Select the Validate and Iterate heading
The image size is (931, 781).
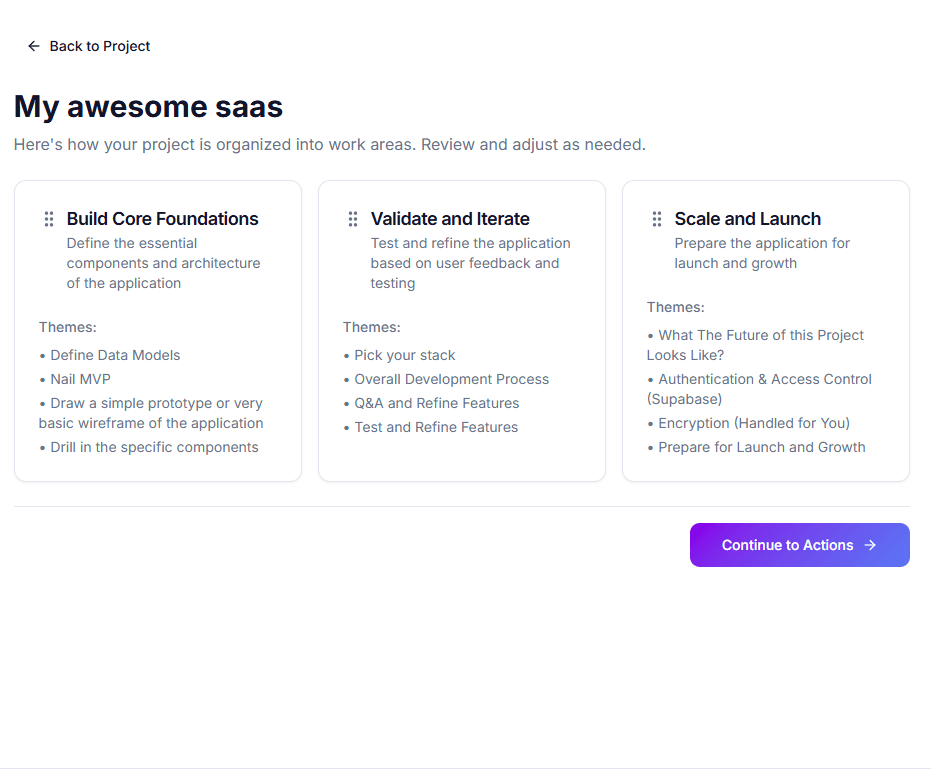450,219
